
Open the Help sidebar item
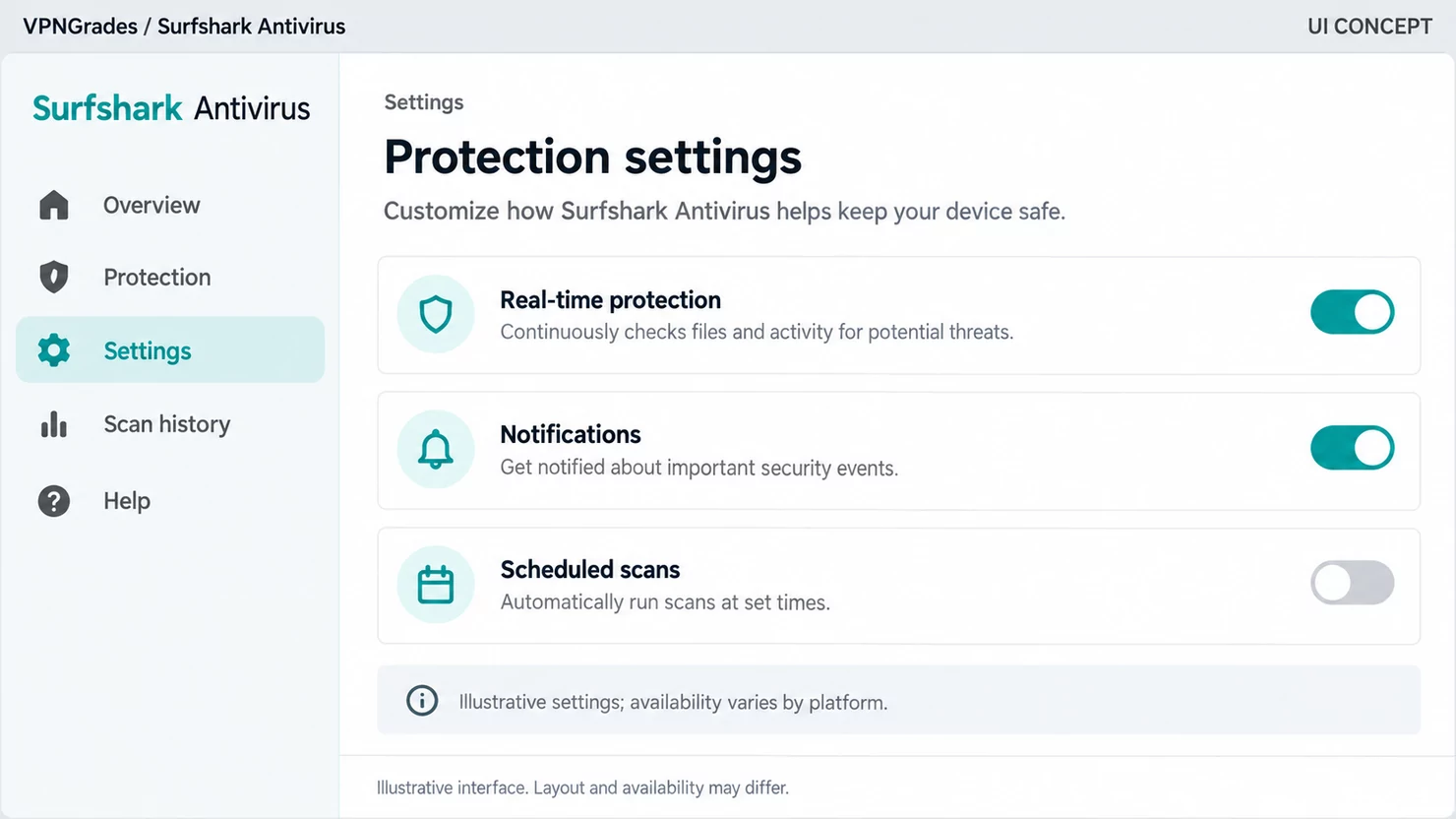tap(170, 501)
